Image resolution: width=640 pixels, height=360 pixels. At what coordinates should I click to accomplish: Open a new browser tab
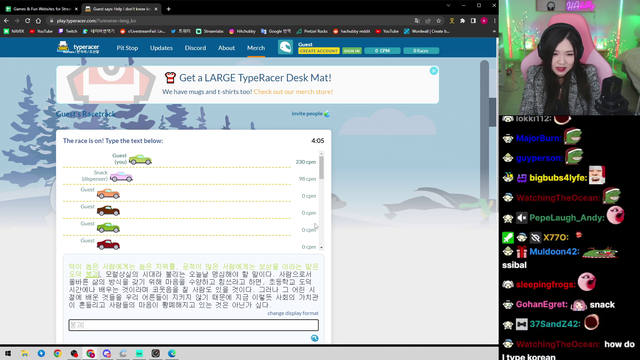(x=169, y=9)
